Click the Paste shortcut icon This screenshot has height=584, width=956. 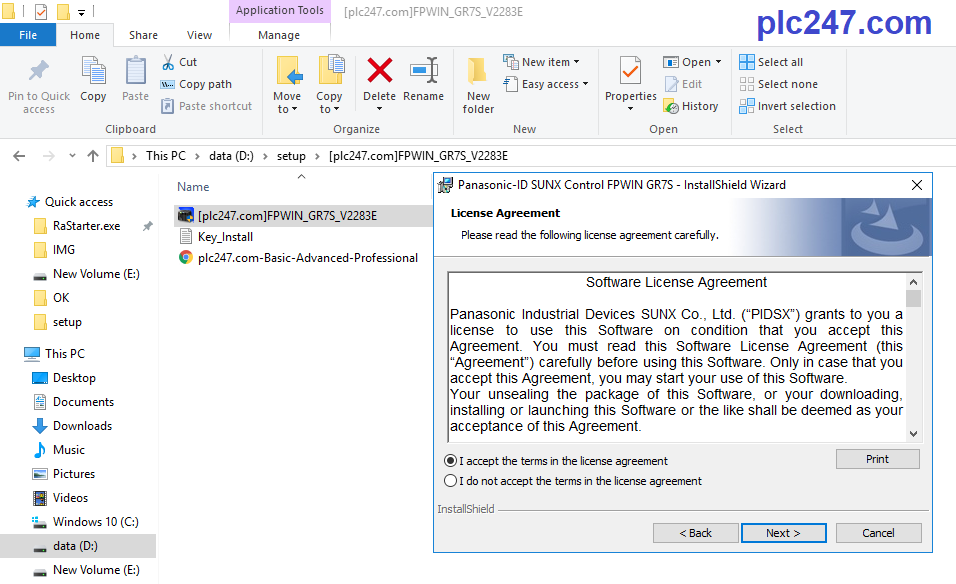(x=168, y=106)
